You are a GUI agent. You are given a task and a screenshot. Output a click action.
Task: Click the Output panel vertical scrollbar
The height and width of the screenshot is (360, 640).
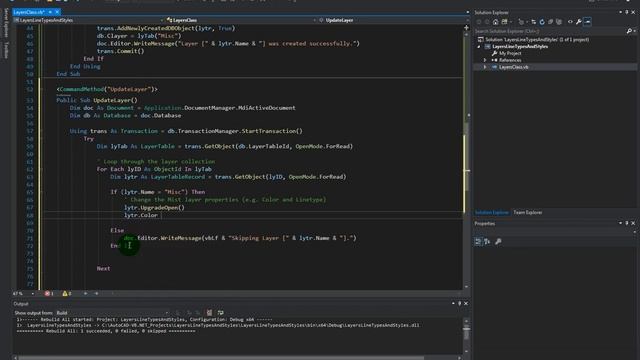(x=467, y=336)
